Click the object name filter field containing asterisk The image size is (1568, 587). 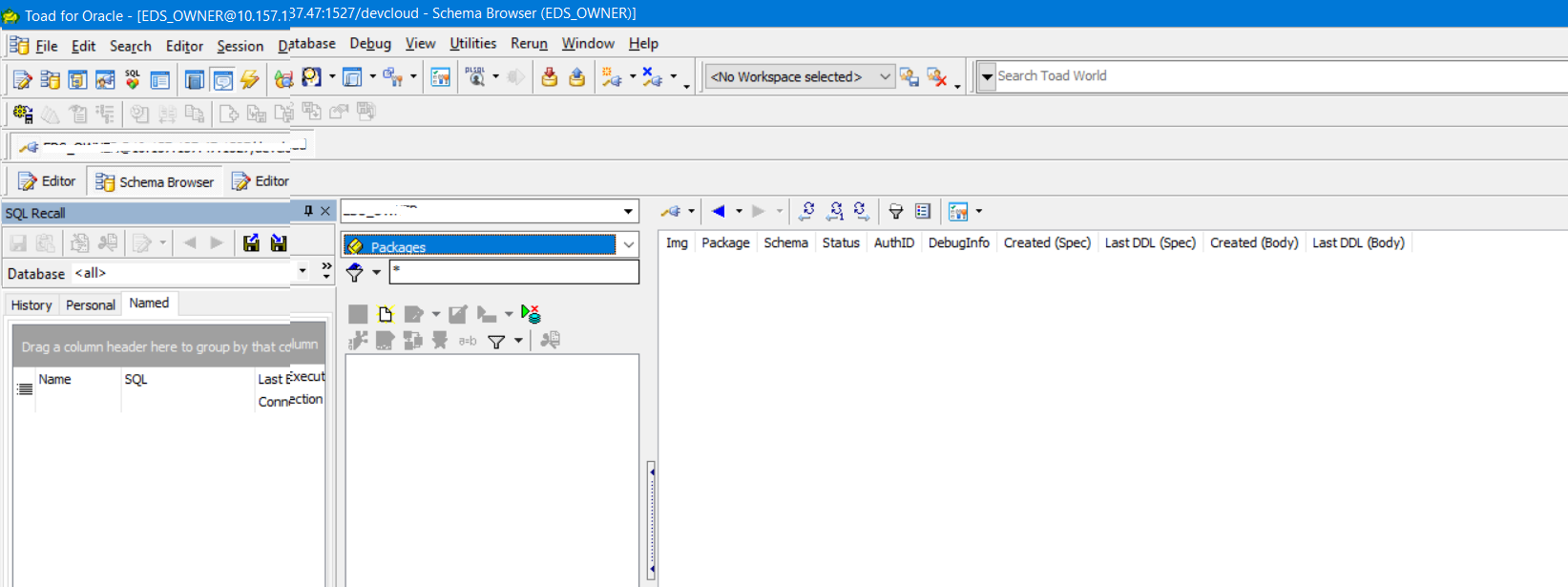coord(514,272)
